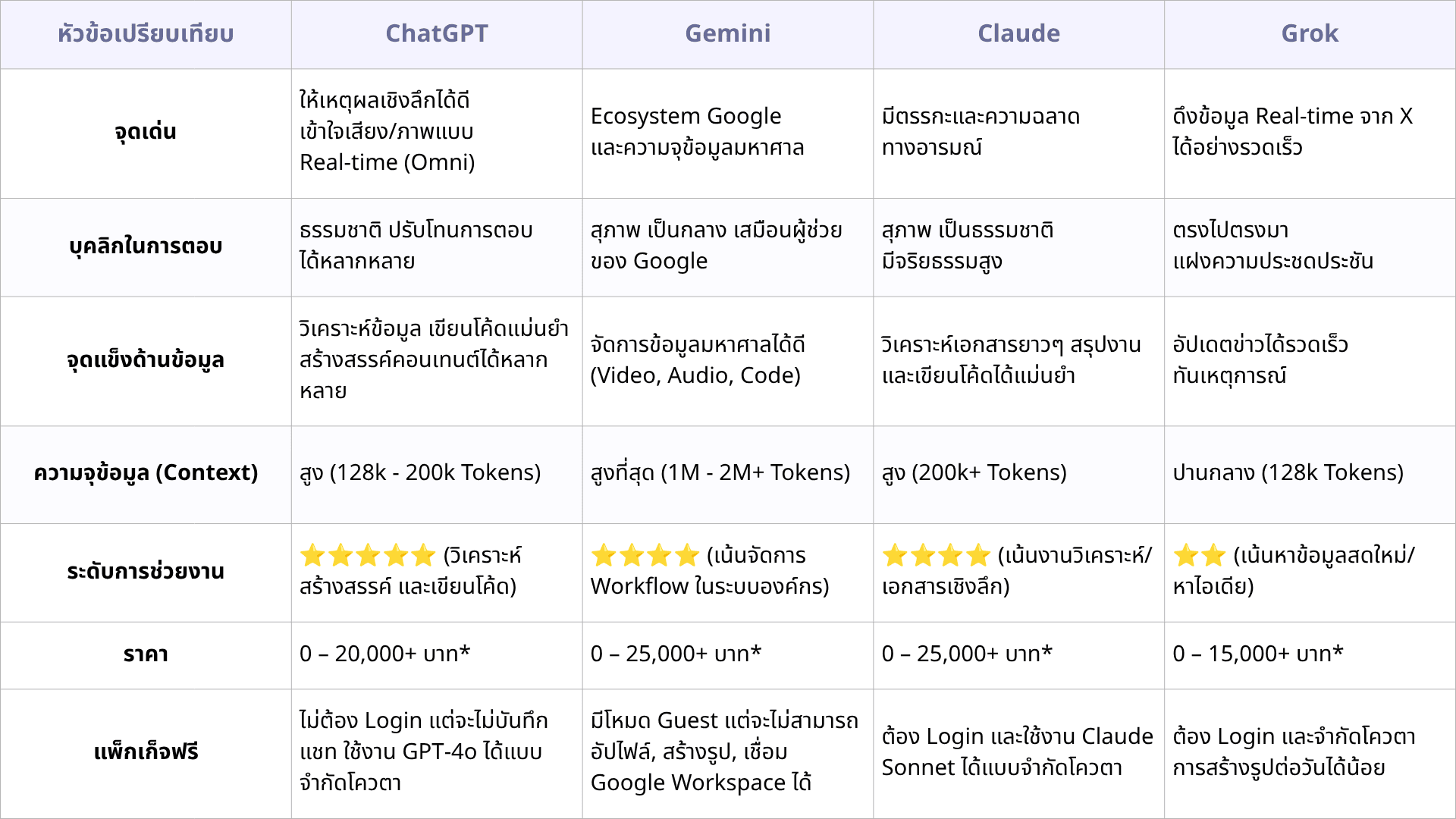The height and width of the screenshot is (819, 1456).
Task: Click the หัวข้อเปรียบเทียบ header cell
Action: point(146,34)
